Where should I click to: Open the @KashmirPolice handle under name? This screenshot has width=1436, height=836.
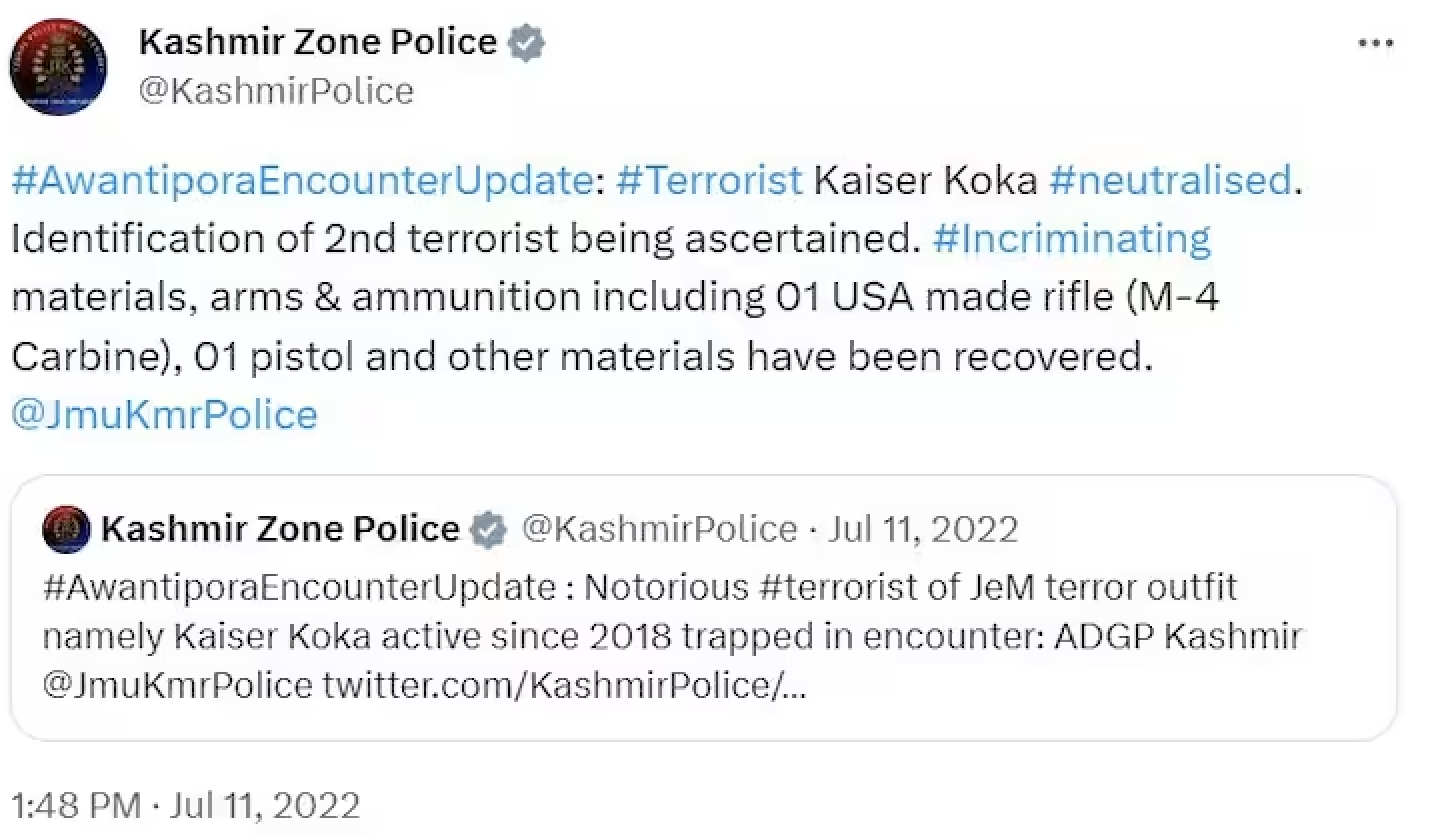tap(275, 91)
